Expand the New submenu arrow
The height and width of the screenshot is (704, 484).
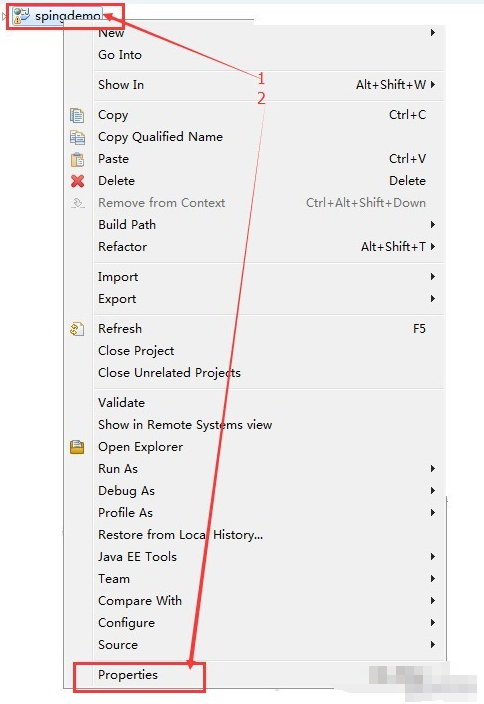(433, 33)
